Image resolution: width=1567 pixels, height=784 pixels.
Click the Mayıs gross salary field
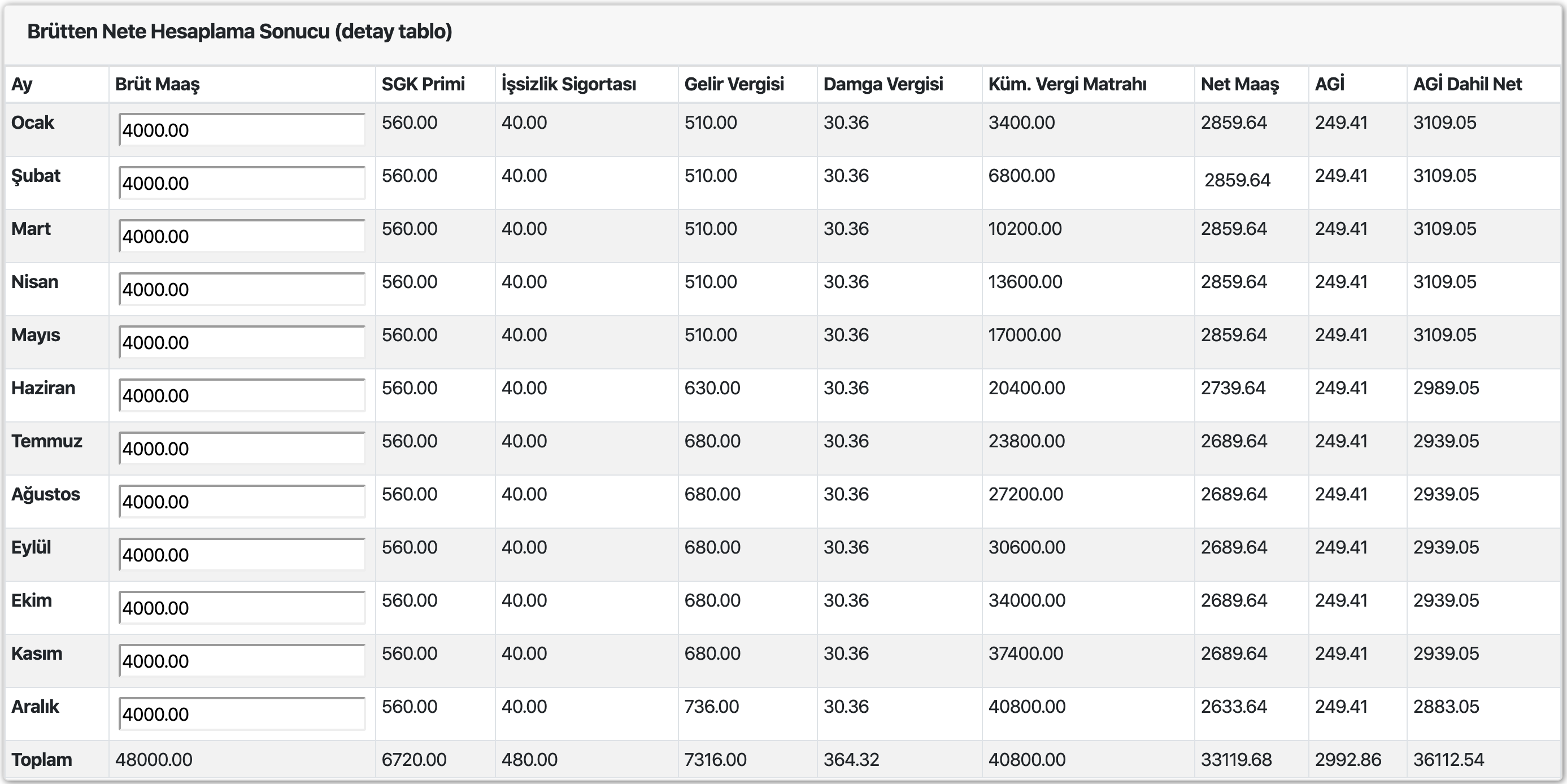coord(242,342)
